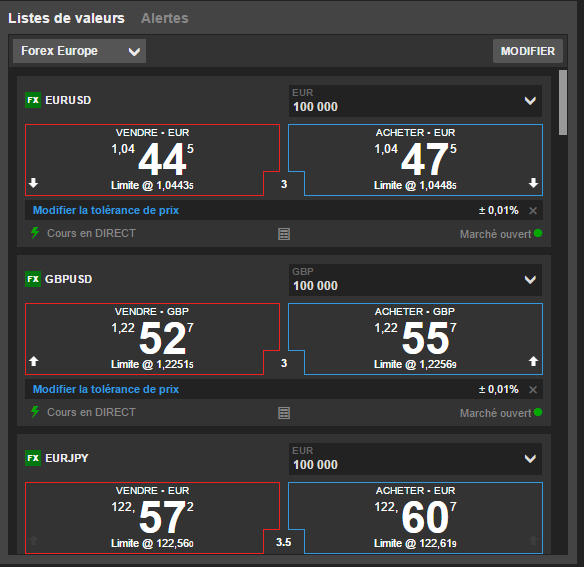
Task: Open the EURUSD order book list icon
Action: tap(284, 234)
